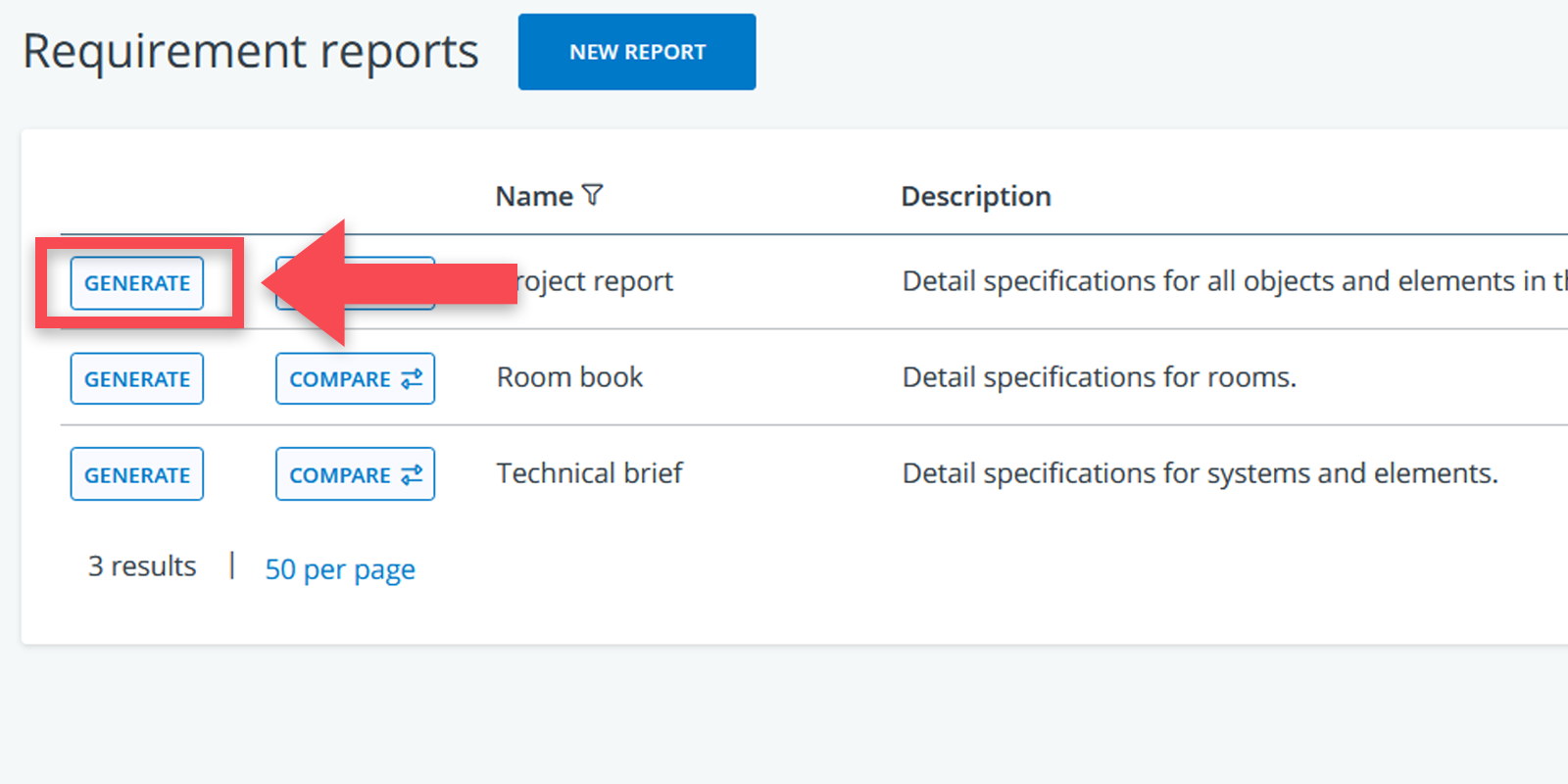Viewport: 1568px width, 784px height.
Task: Generate the Room book report
Action: pos(137,378)
